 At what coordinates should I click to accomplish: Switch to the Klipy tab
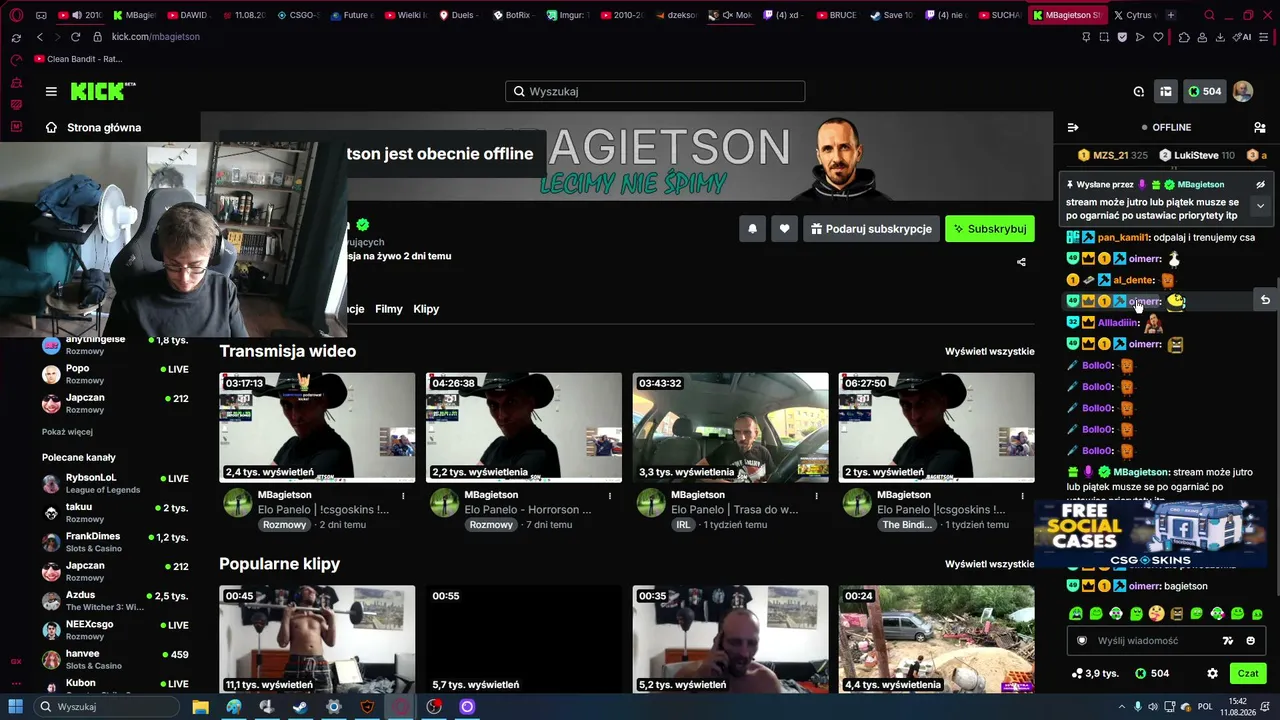(426, 309)
